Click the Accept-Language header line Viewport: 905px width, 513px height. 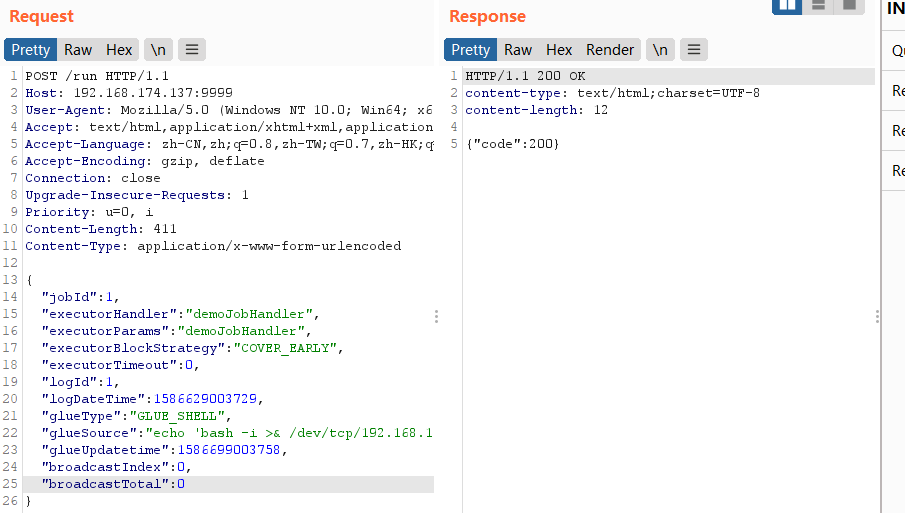(229, 144)
